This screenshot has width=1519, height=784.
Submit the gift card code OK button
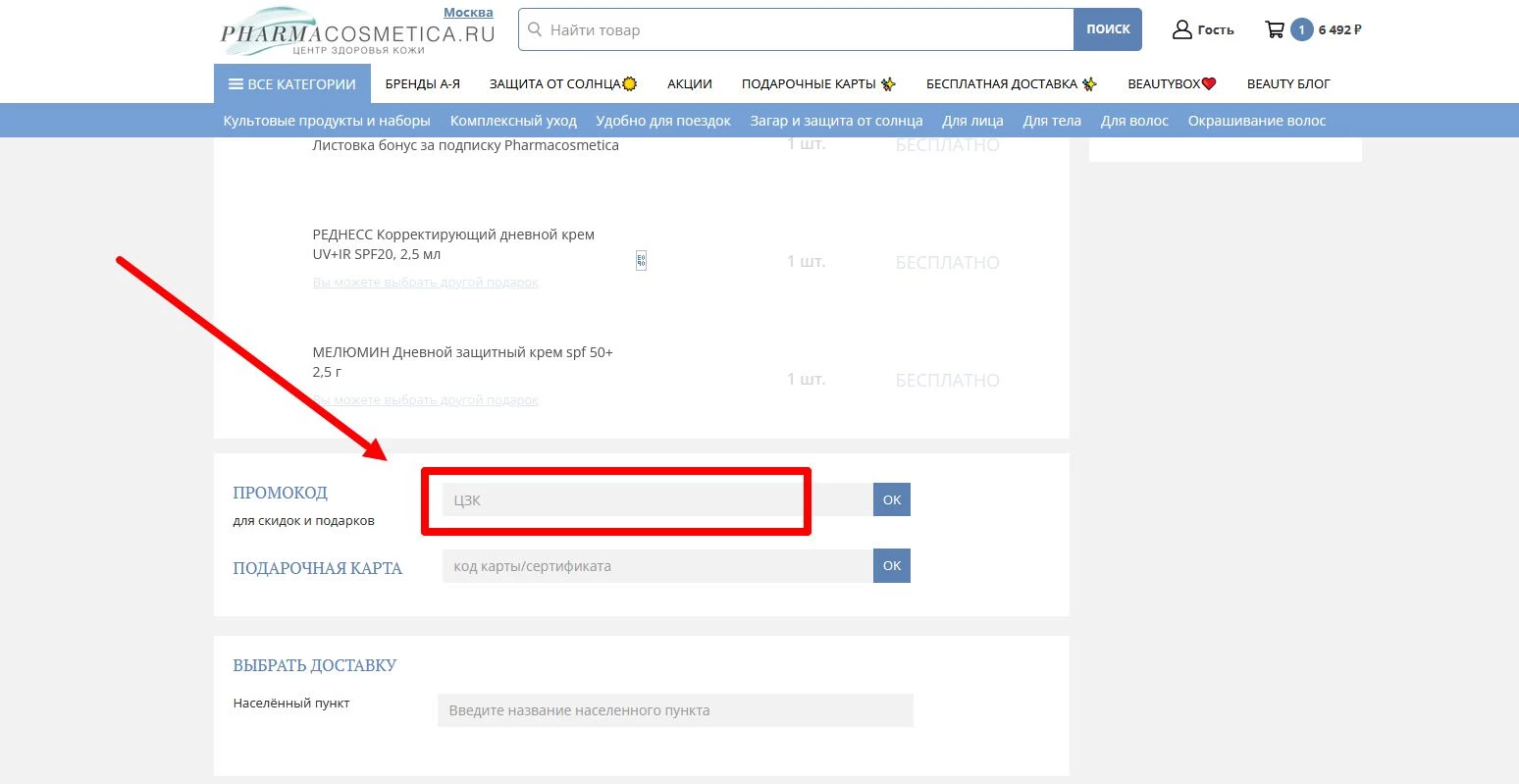(891, 565)
